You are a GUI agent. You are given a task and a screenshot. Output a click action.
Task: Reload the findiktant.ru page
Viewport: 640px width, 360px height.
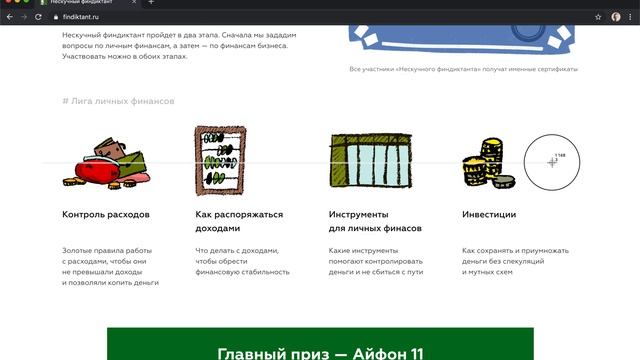tap(38, 17)
